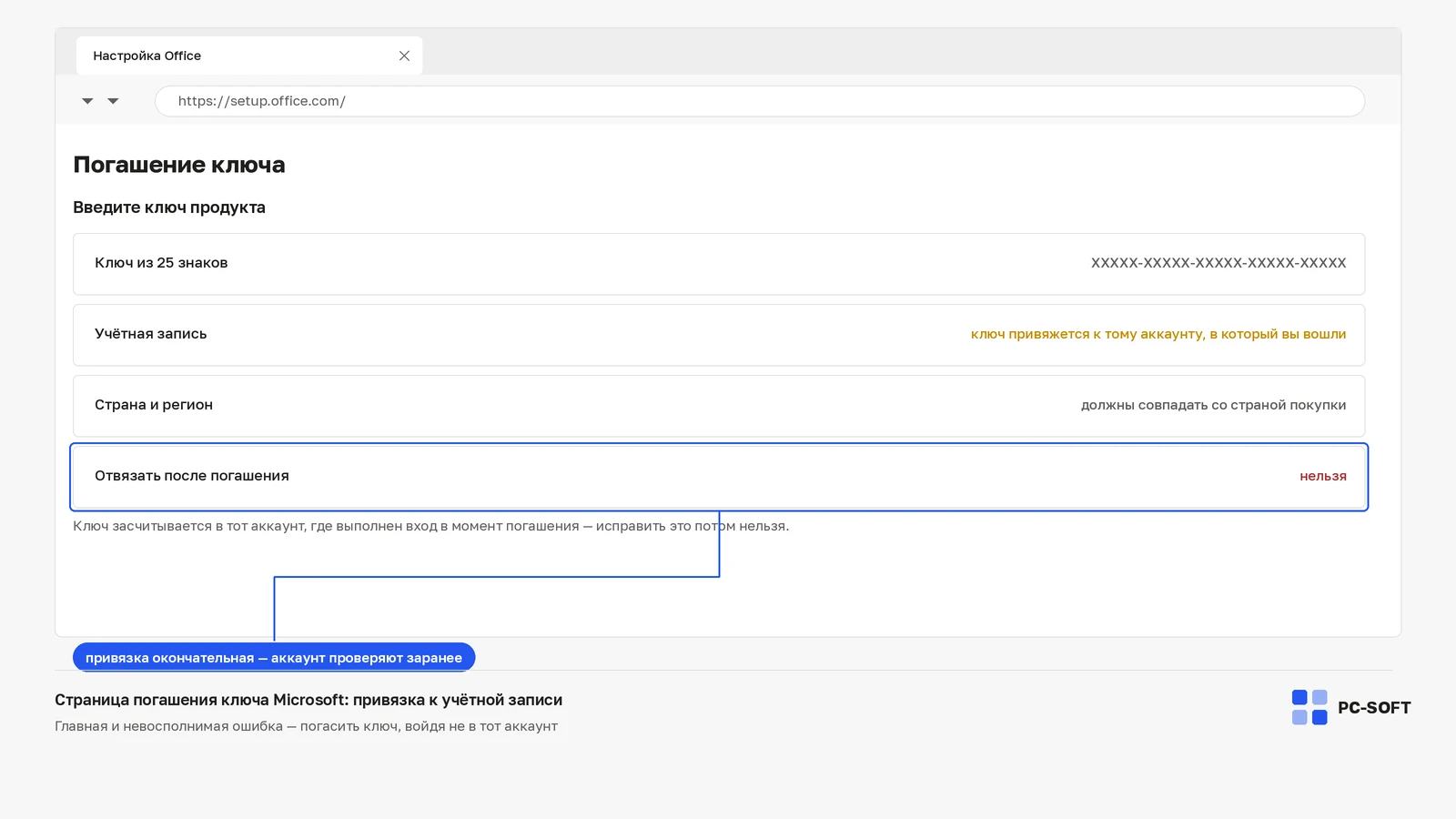
Task: Click the PC-SOFT brand name
Action: [1374, 708]
